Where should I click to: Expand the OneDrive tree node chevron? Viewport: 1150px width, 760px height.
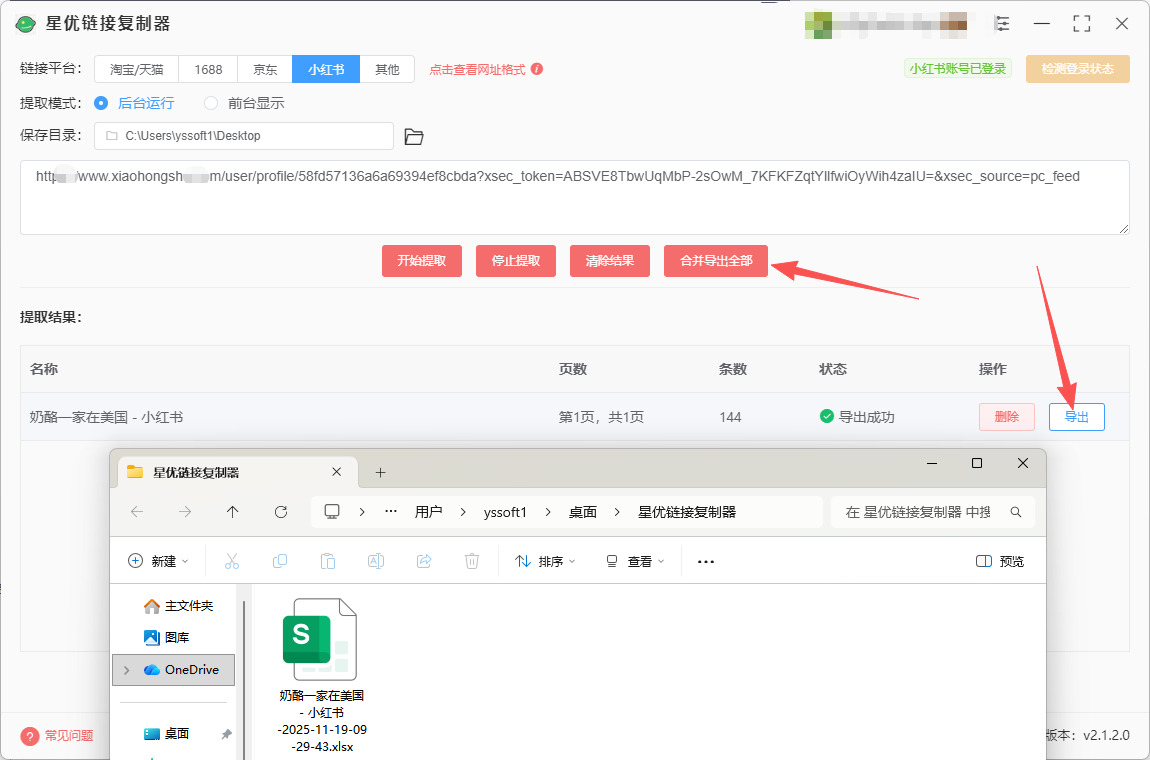127,670
